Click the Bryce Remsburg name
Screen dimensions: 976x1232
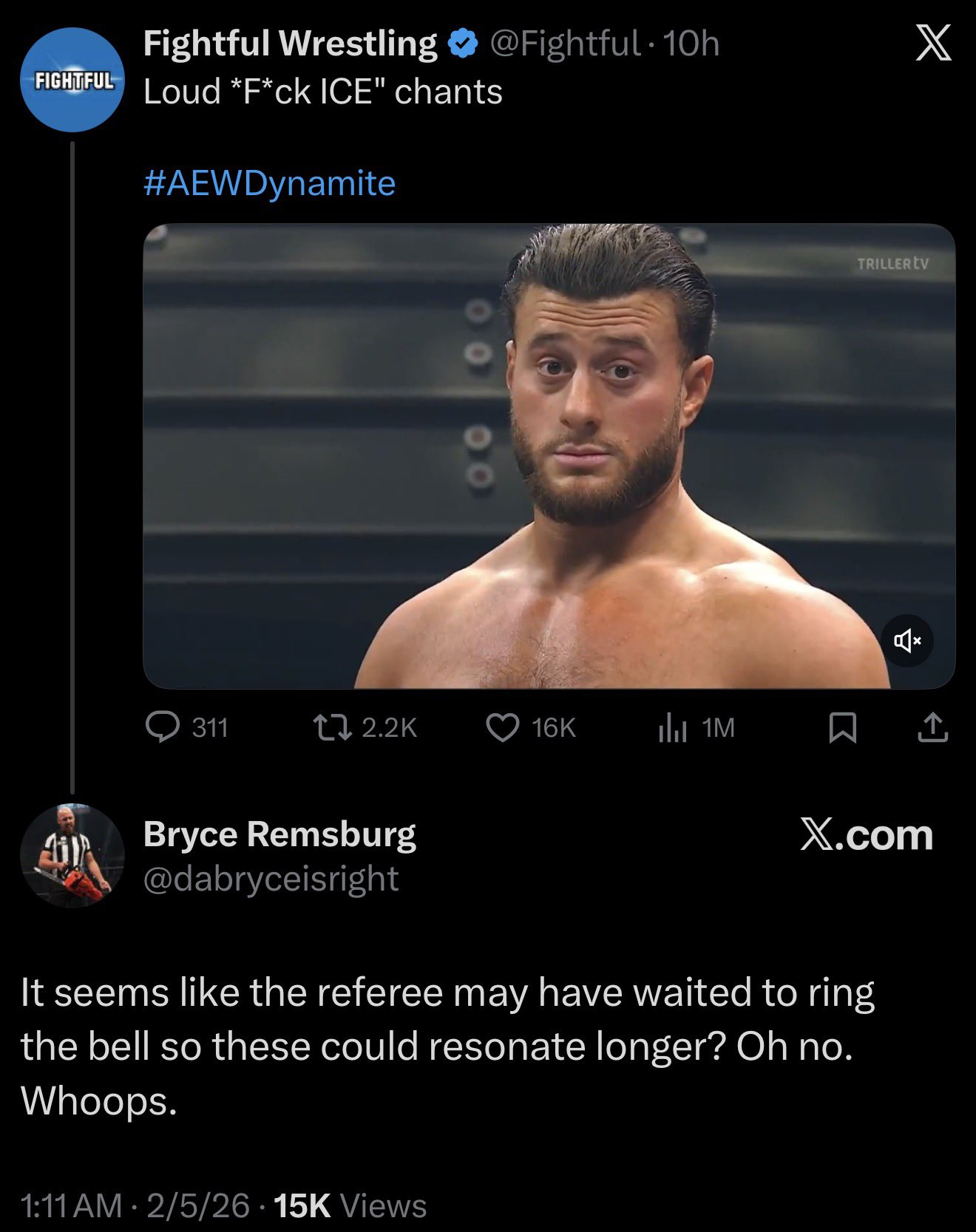click(279, 834)
